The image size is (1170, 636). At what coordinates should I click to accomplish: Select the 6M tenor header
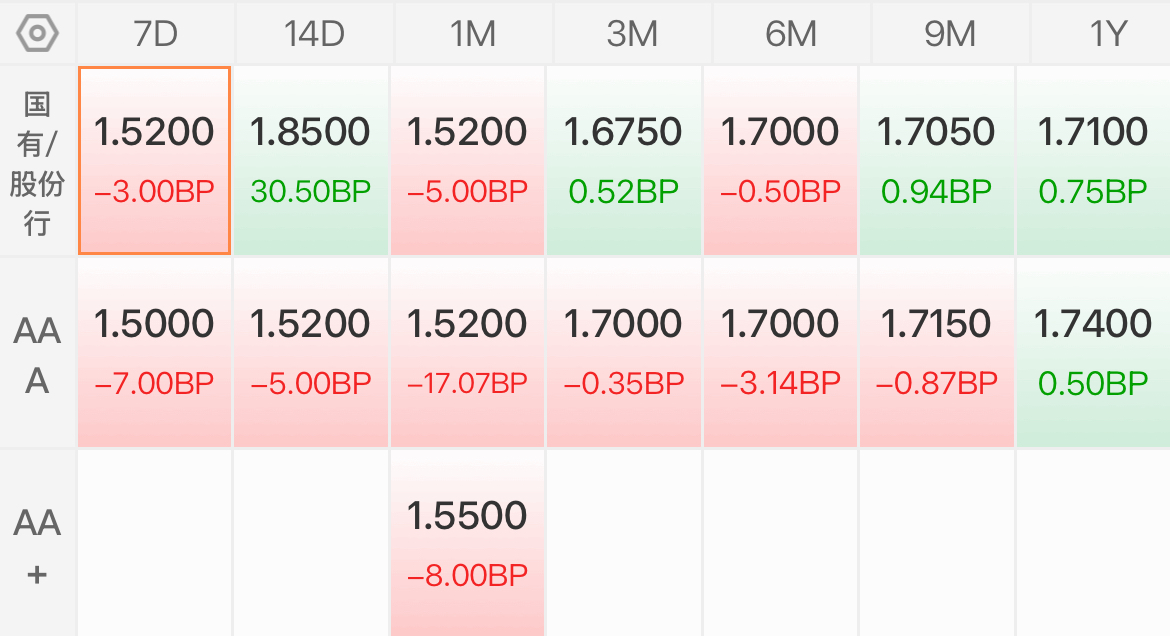(791, 34)
